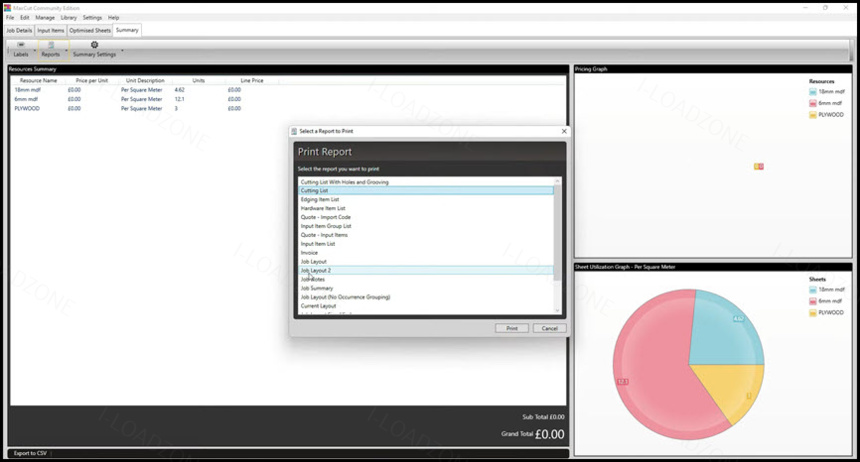
Task: Open the Library menu
Action: pos(69,18)
